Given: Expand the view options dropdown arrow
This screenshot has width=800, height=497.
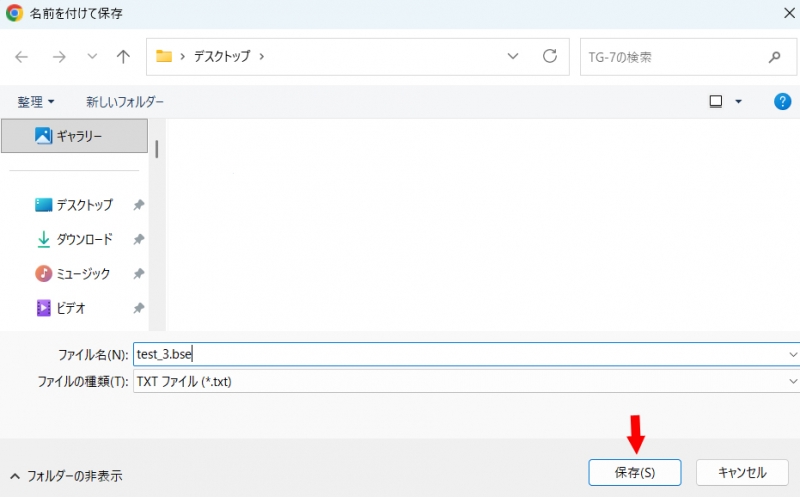Looking at the screenshot, I should (739, 102).
